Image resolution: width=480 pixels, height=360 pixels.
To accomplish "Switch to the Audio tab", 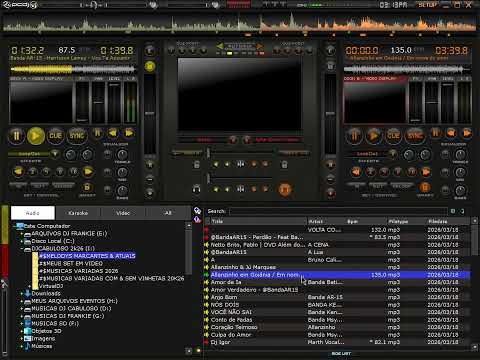I will pos(33,213).
